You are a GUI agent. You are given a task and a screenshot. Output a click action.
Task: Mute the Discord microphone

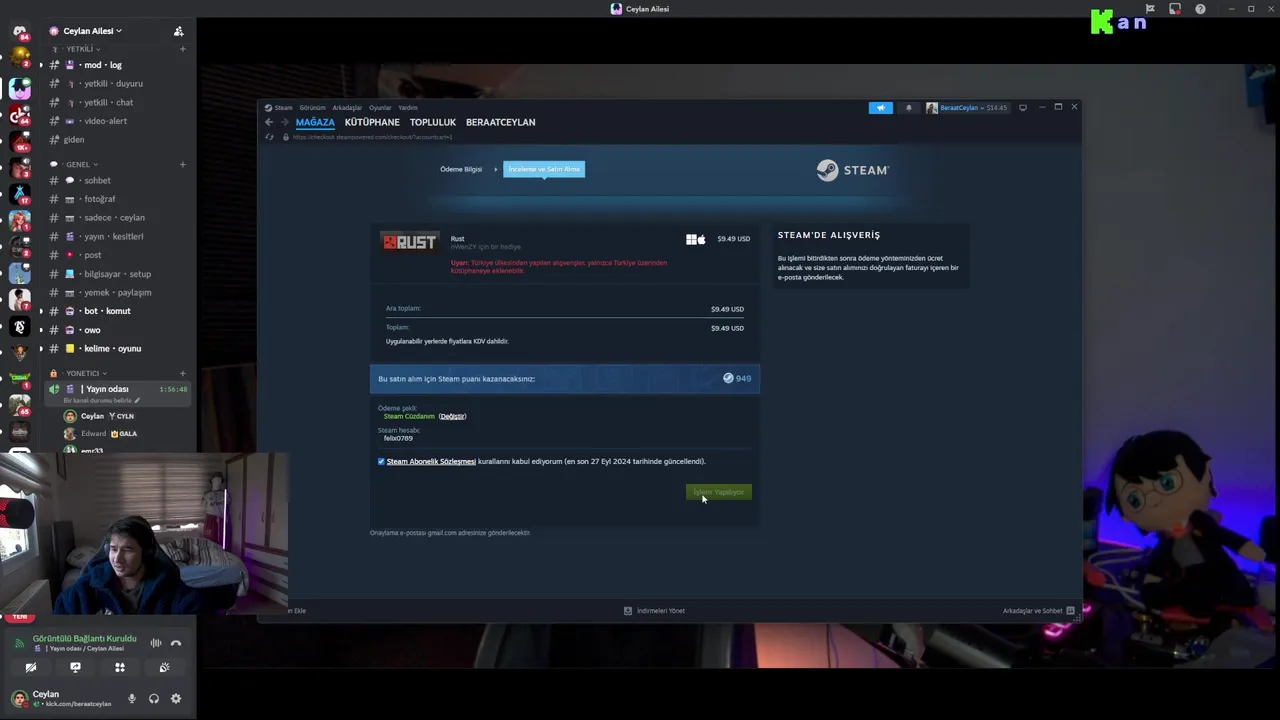(x=131, y=699)
